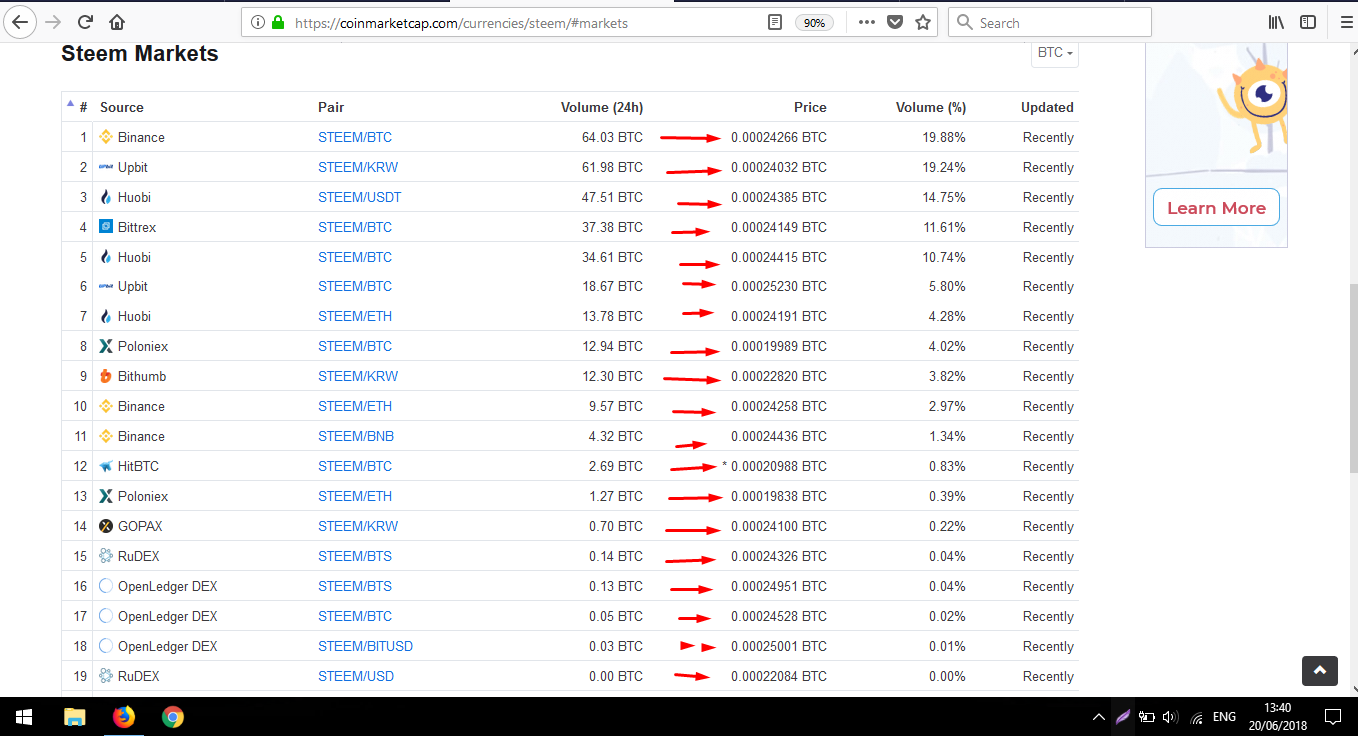
Task: Bookmark this page with the star
Action: click(922, 22)
